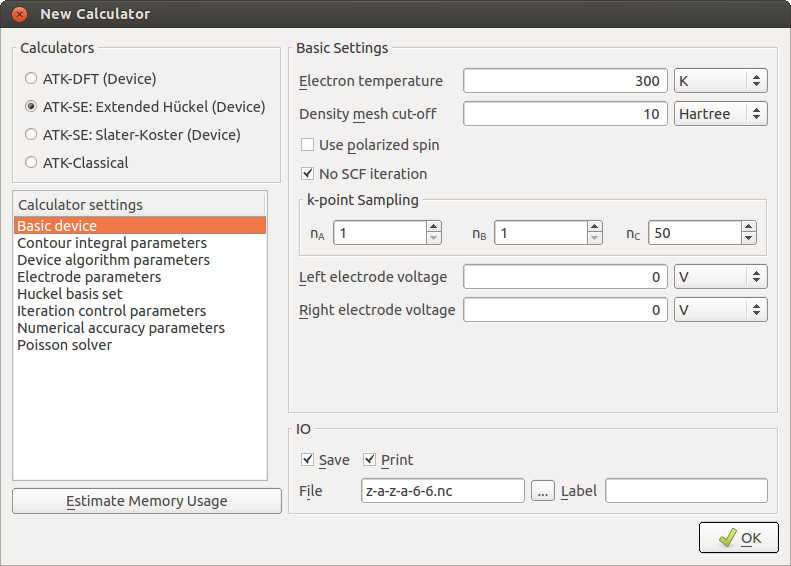Open Huckel basis set settings

tap(140, 294)
